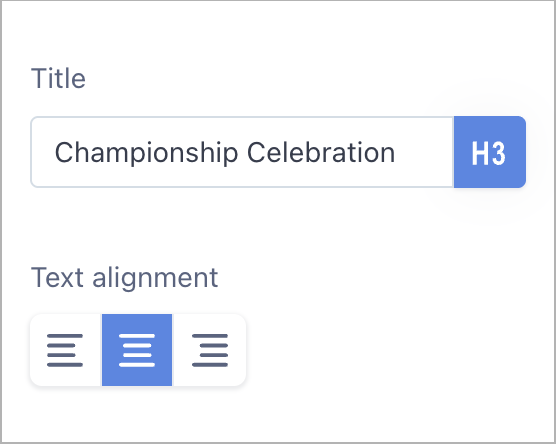Select the right text alignment icon
This screenshot has width=556, height=444.
[x=210, y=350]
